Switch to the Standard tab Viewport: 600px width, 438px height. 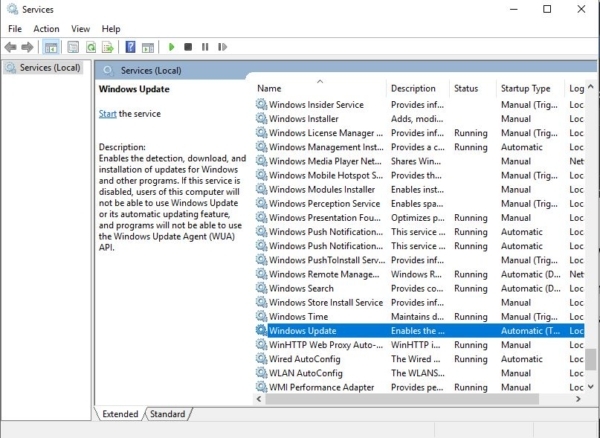[168, 414]
